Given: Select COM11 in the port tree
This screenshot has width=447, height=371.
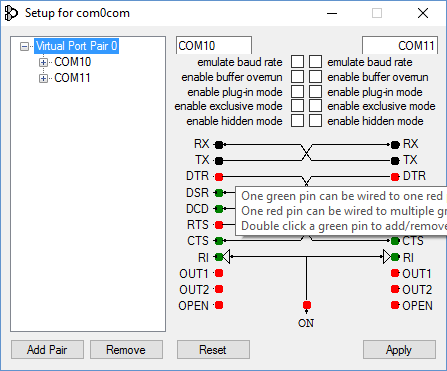Looking at the screenshot, I should [x=72, y=78].
